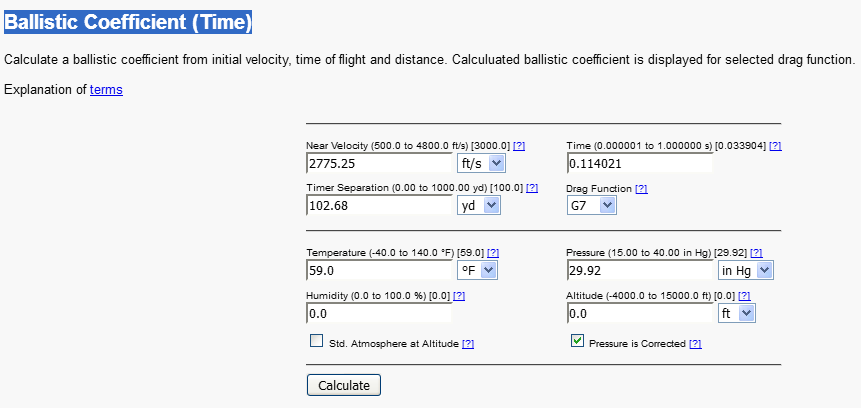861x408 pixels.
Task: Open the temperature °F unit dropdown
Action: 478,270
